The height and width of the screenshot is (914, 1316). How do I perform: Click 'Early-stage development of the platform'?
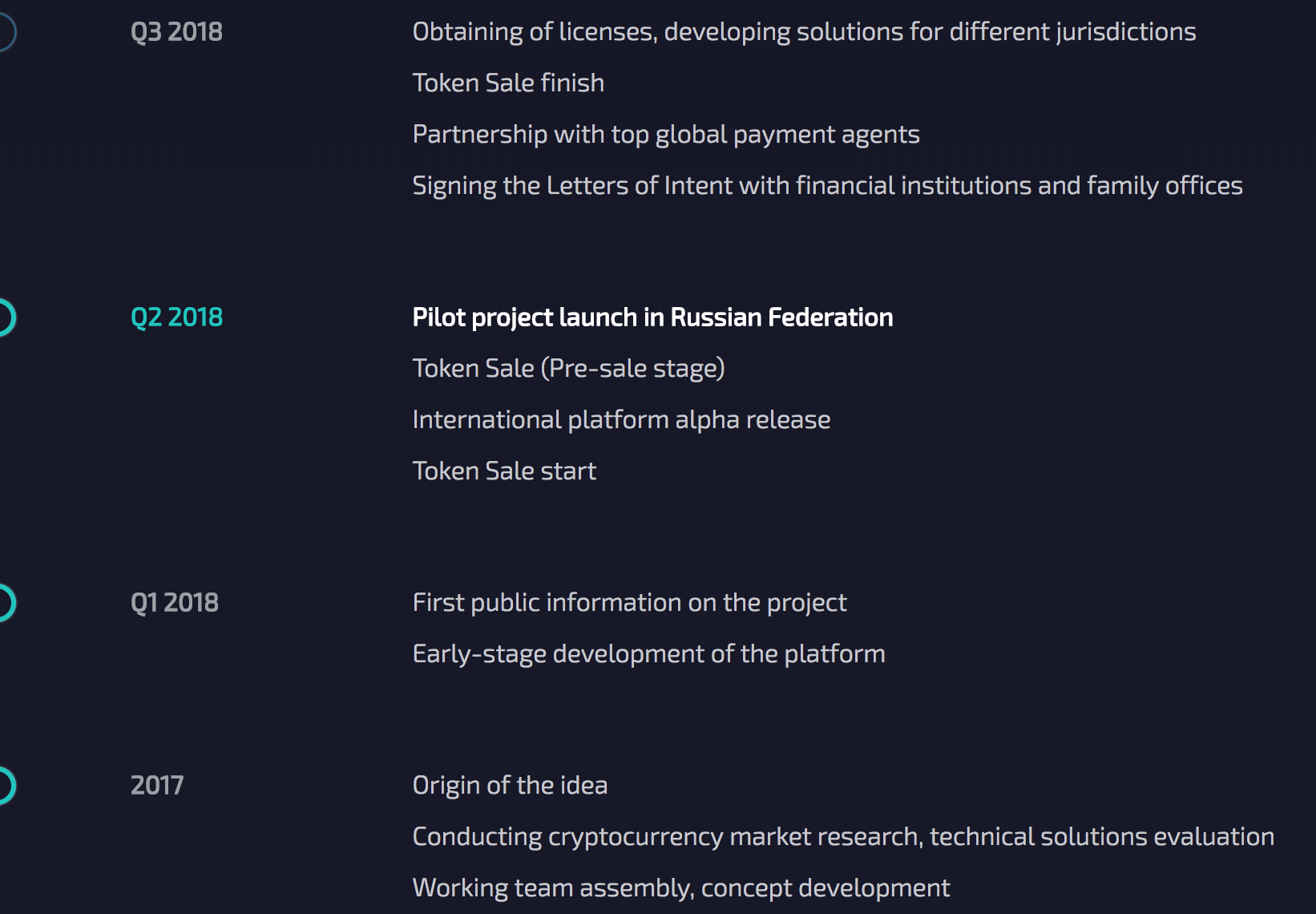[648, 654]
